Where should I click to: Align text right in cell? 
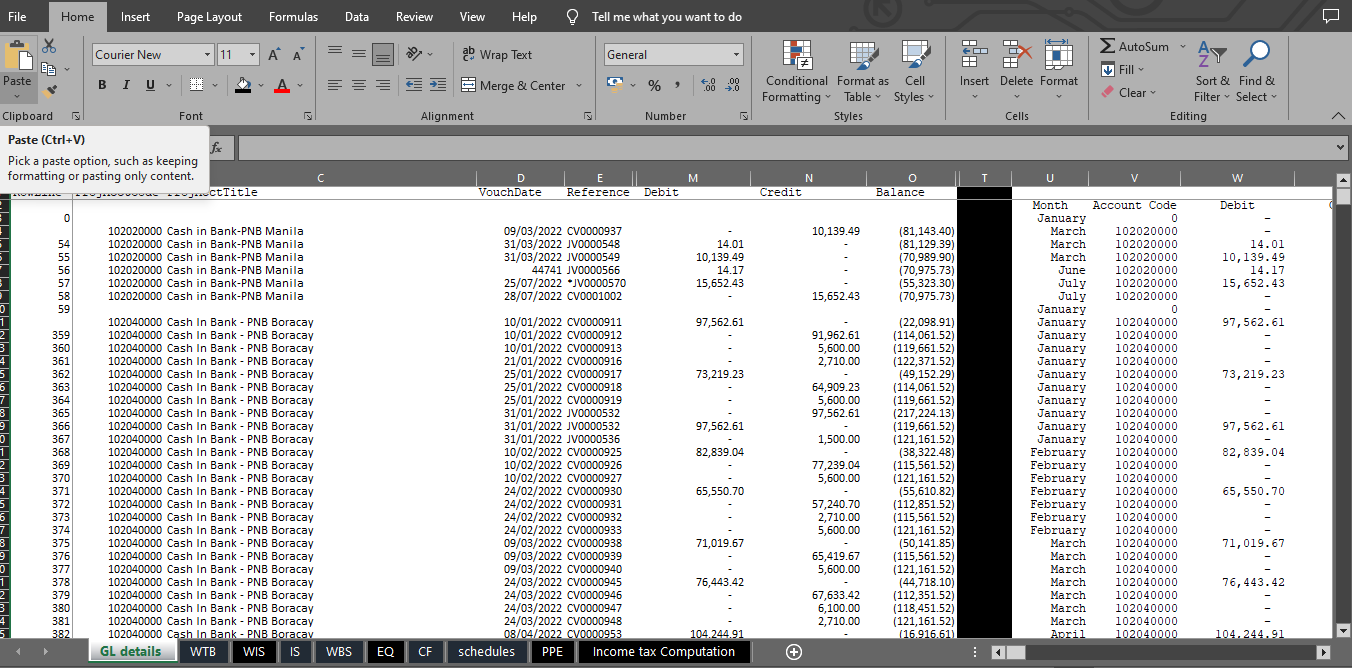click(x=382, y=86)
